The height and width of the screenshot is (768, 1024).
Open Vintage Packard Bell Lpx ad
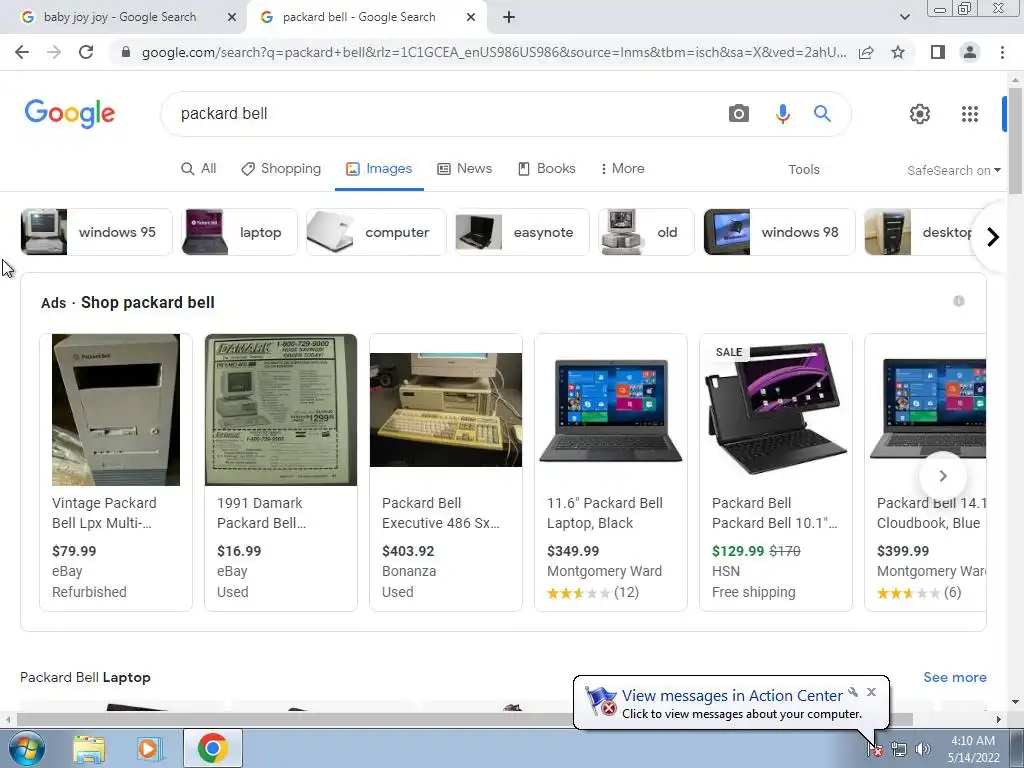(x=116, y=472)
